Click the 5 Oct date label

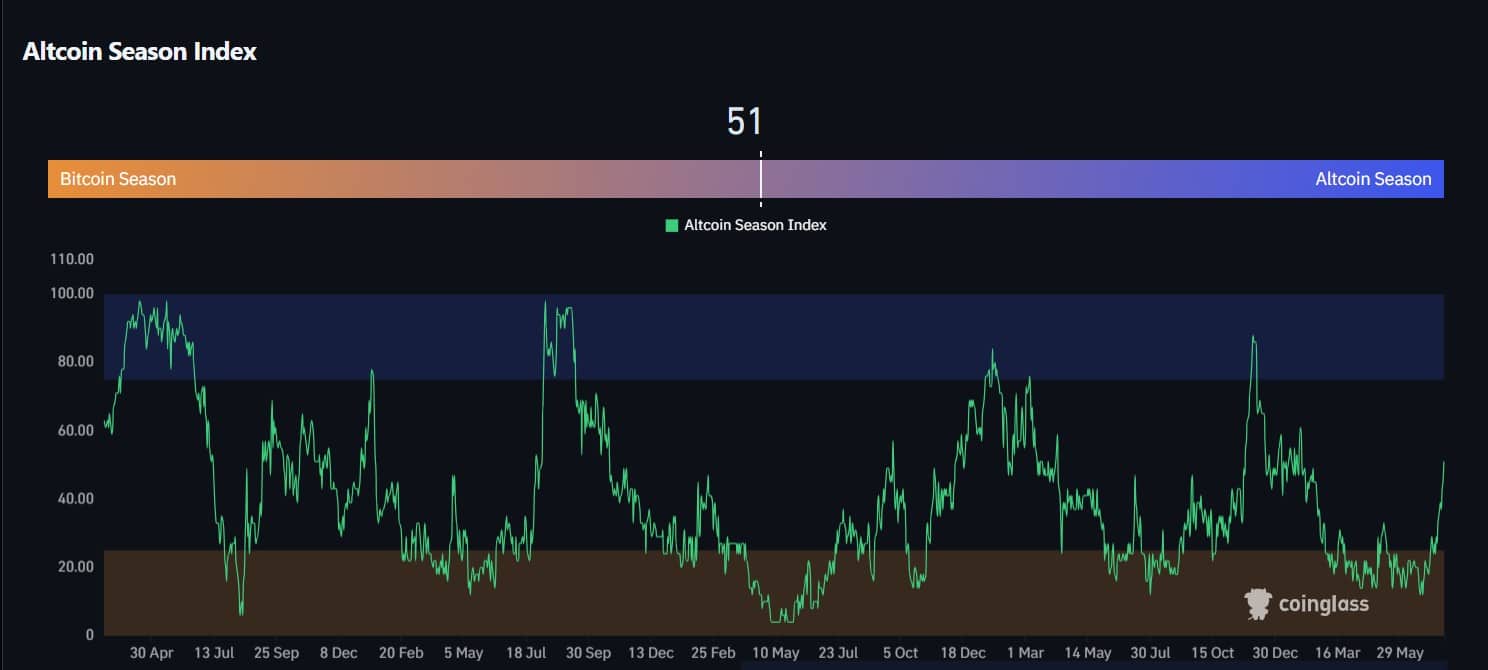(x=901, y=653)
